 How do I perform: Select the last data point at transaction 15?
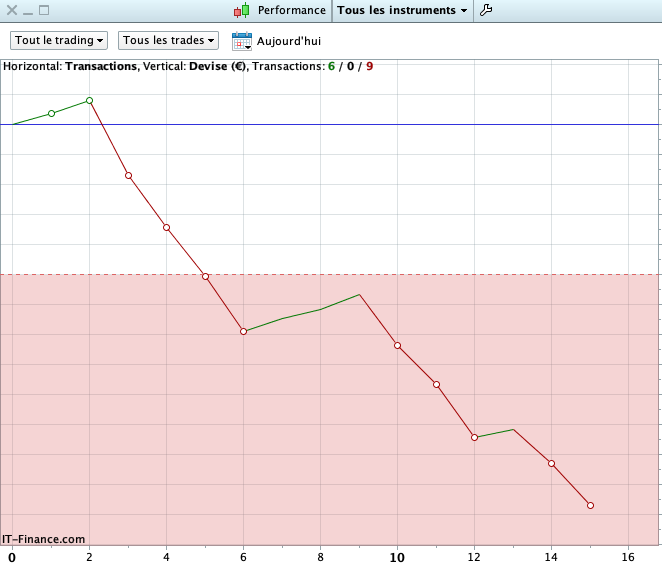(x=591, y=505)
